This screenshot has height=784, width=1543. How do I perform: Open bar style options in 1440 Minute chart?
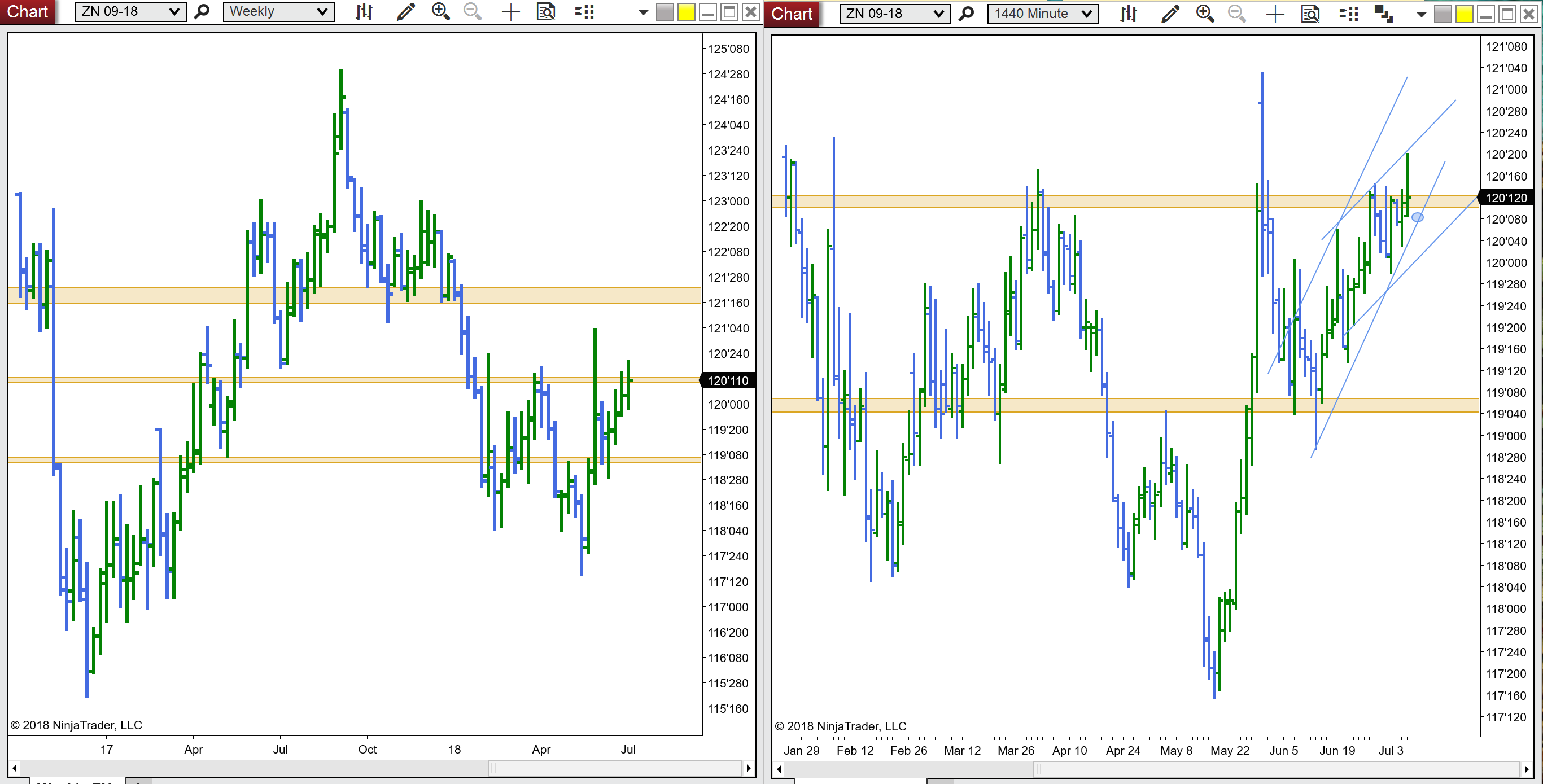1128,14
